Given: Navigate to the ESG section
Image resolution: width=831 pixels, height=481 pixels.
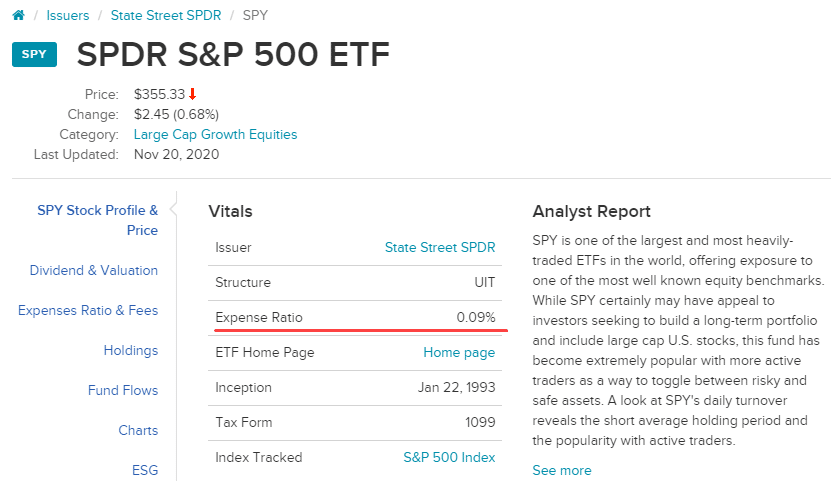Looking at the screenshot, I should click(x=145, y=470).
